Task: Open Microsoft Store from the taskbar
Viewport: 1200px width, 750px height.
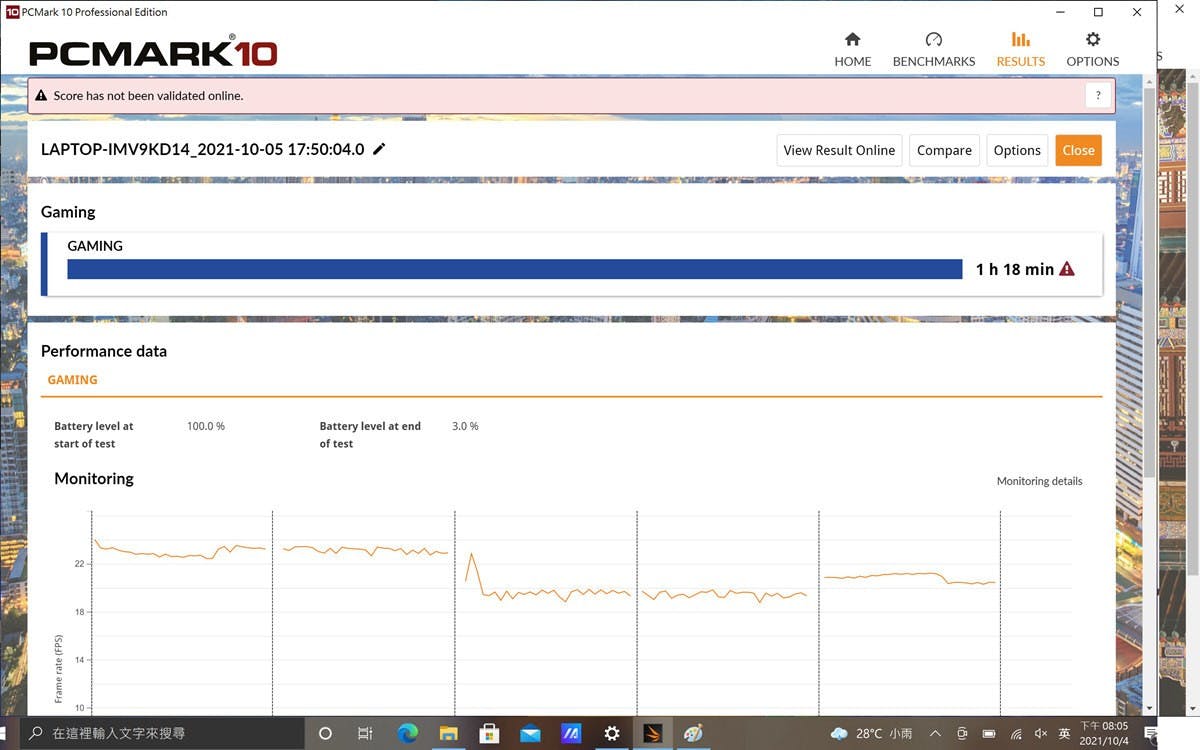Action: [x=489, y=733]
